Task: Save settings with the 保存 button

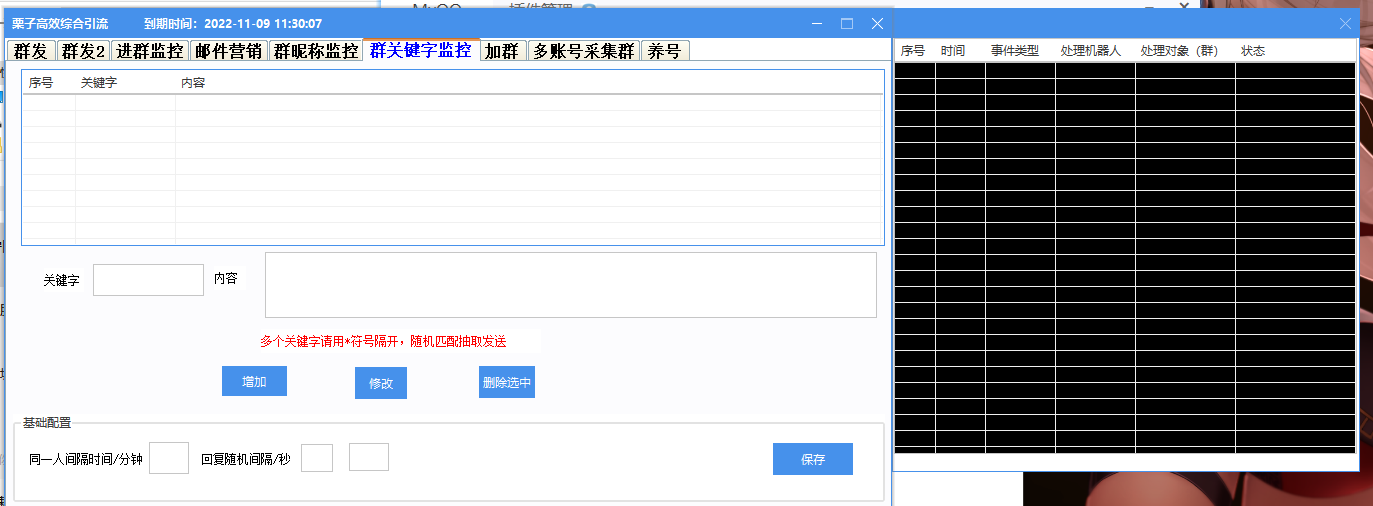Action: tap(813, 459)
